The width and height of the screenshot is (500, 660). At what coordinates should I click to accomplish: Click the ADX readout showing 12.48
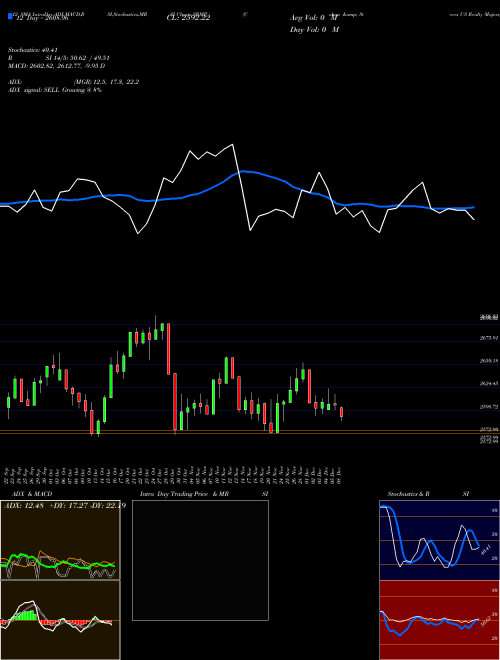coord(65,506)
